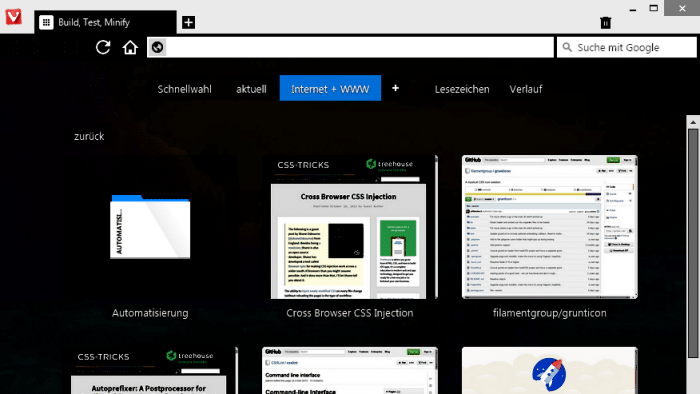Click the Cross Browser CSS Injection label
The height and width of the screenshot is (394, 700).
pos(350,313)
